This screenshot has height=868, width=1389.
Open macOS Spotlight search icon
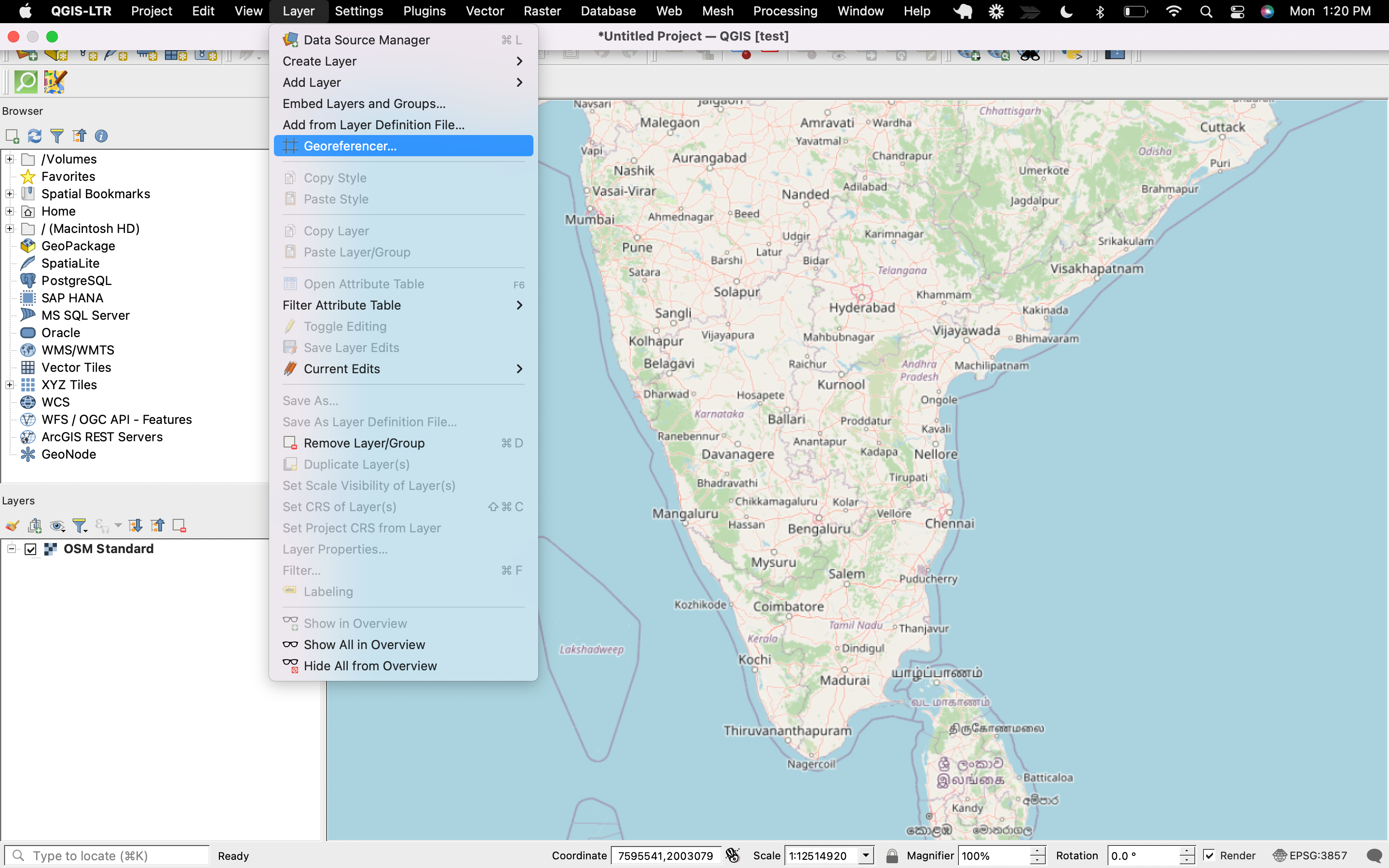1206,12
